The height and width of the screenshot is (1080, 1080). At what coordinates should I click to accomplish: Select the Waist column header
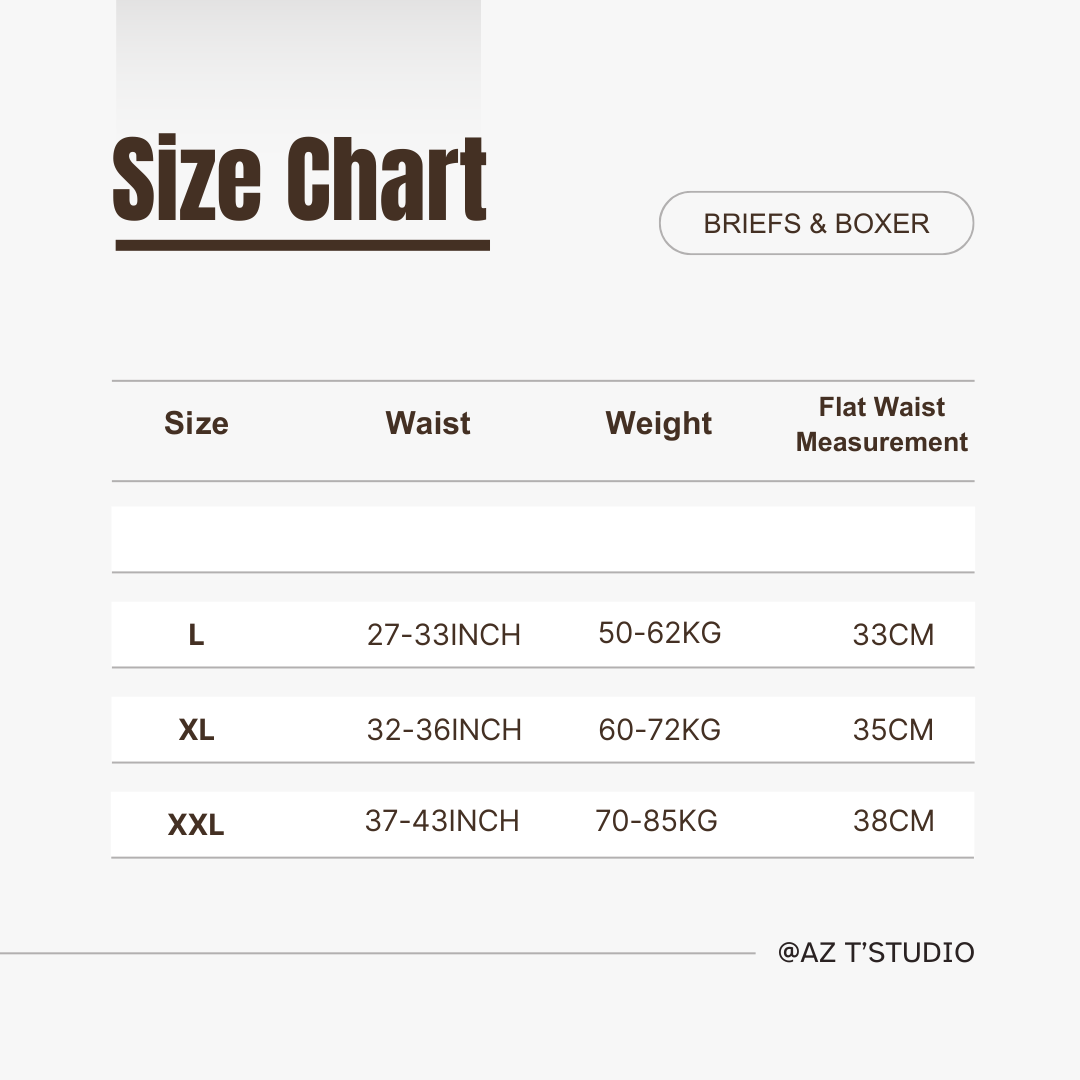coord(428,423)
